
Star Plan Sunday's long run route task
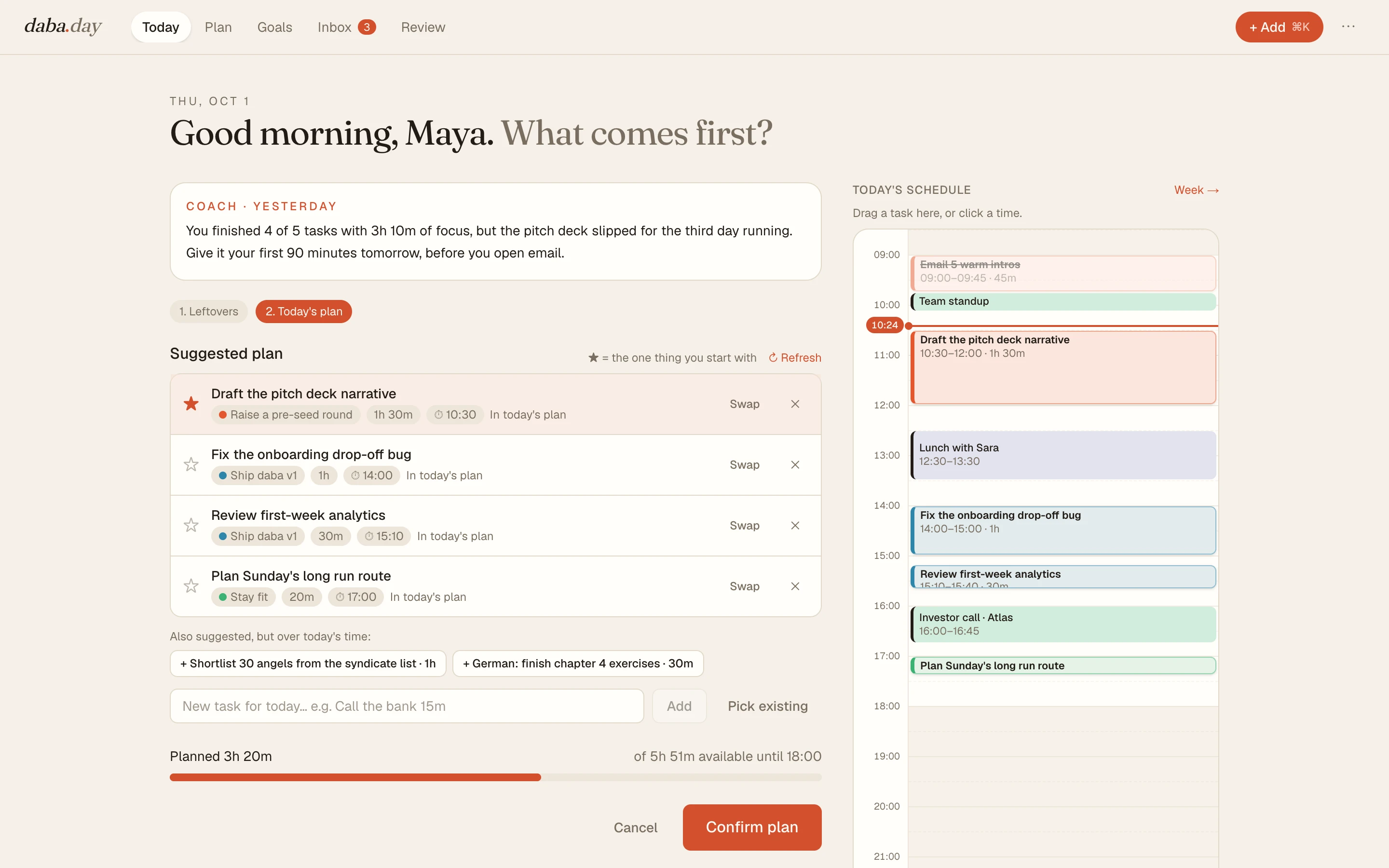tap(191, 586)
